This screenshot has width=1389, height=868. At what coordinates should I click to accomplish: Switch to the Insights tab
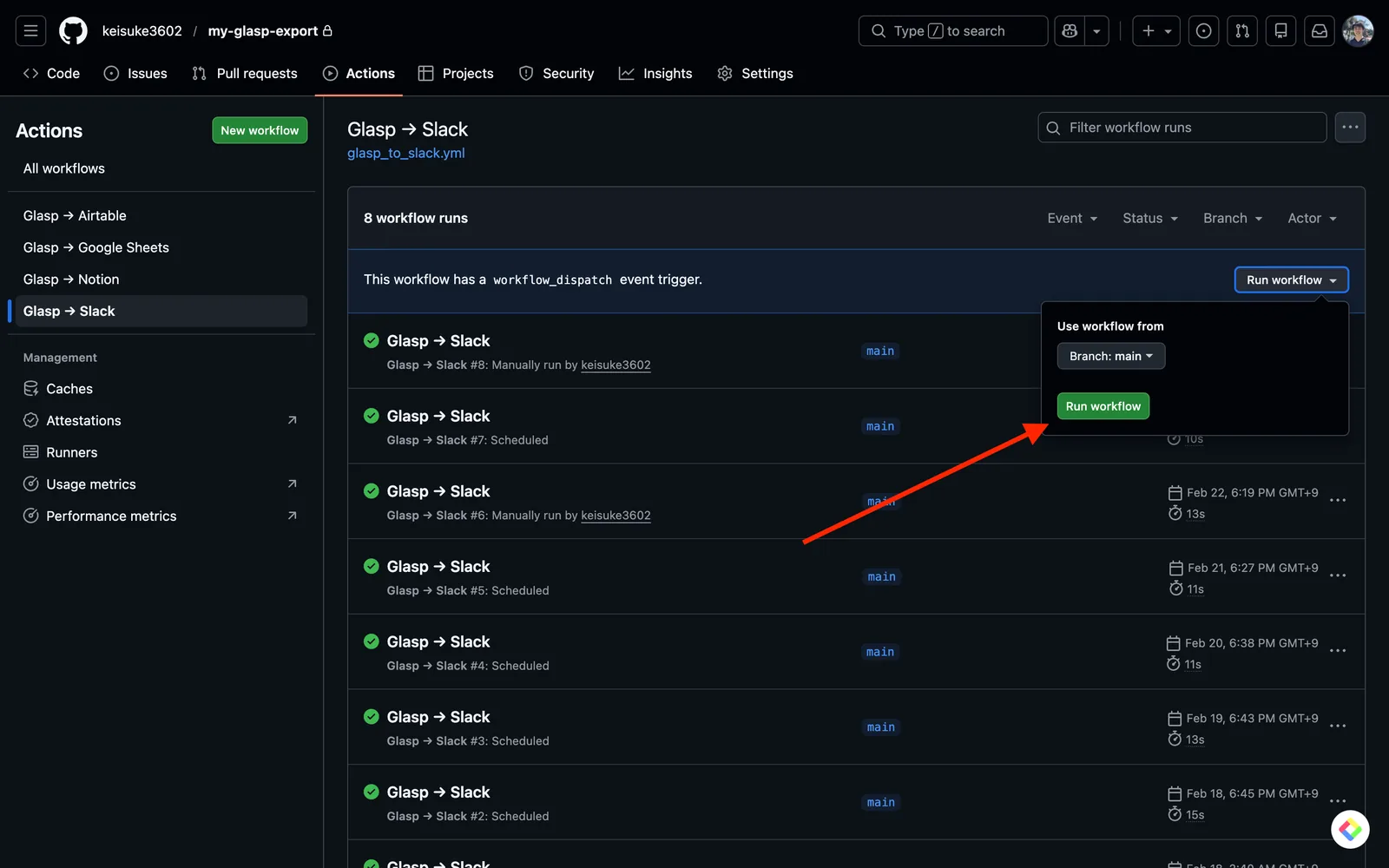(655, 74)
